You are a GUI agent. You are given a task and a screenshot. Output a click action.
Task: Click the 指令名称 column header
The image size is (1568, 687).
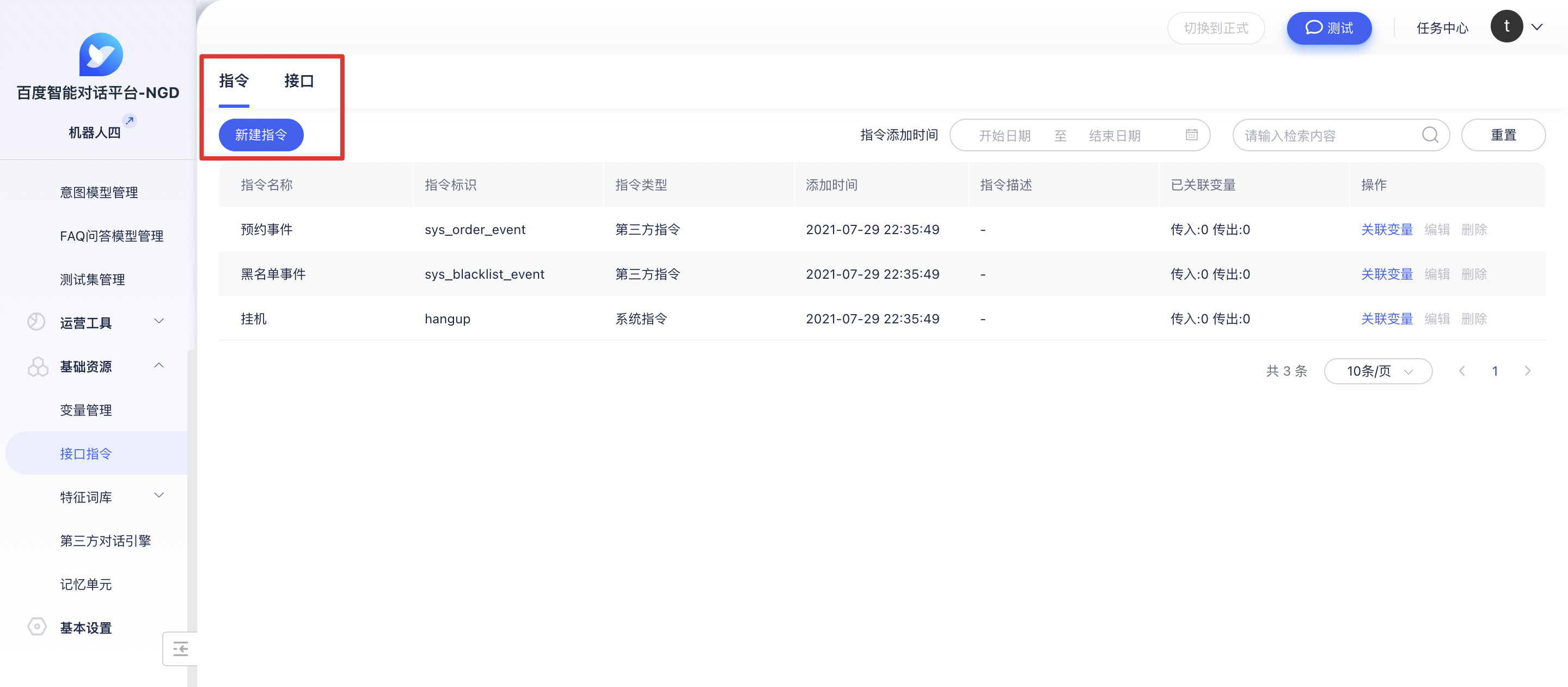(x=267, y=185)
